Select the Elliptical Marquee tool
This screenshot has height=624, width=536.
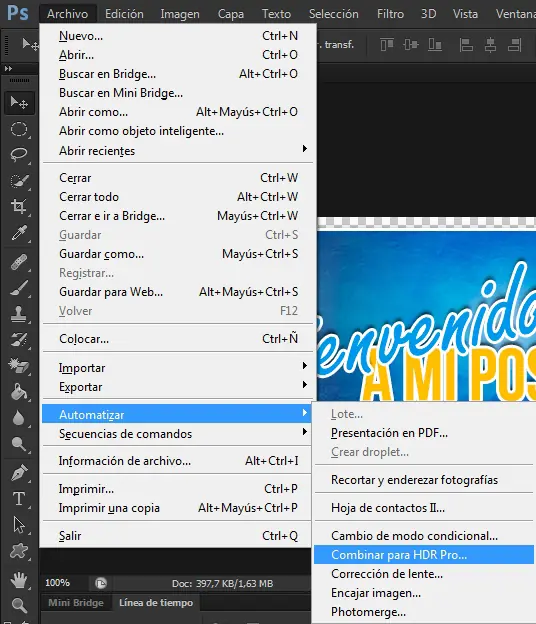point(19,129)
